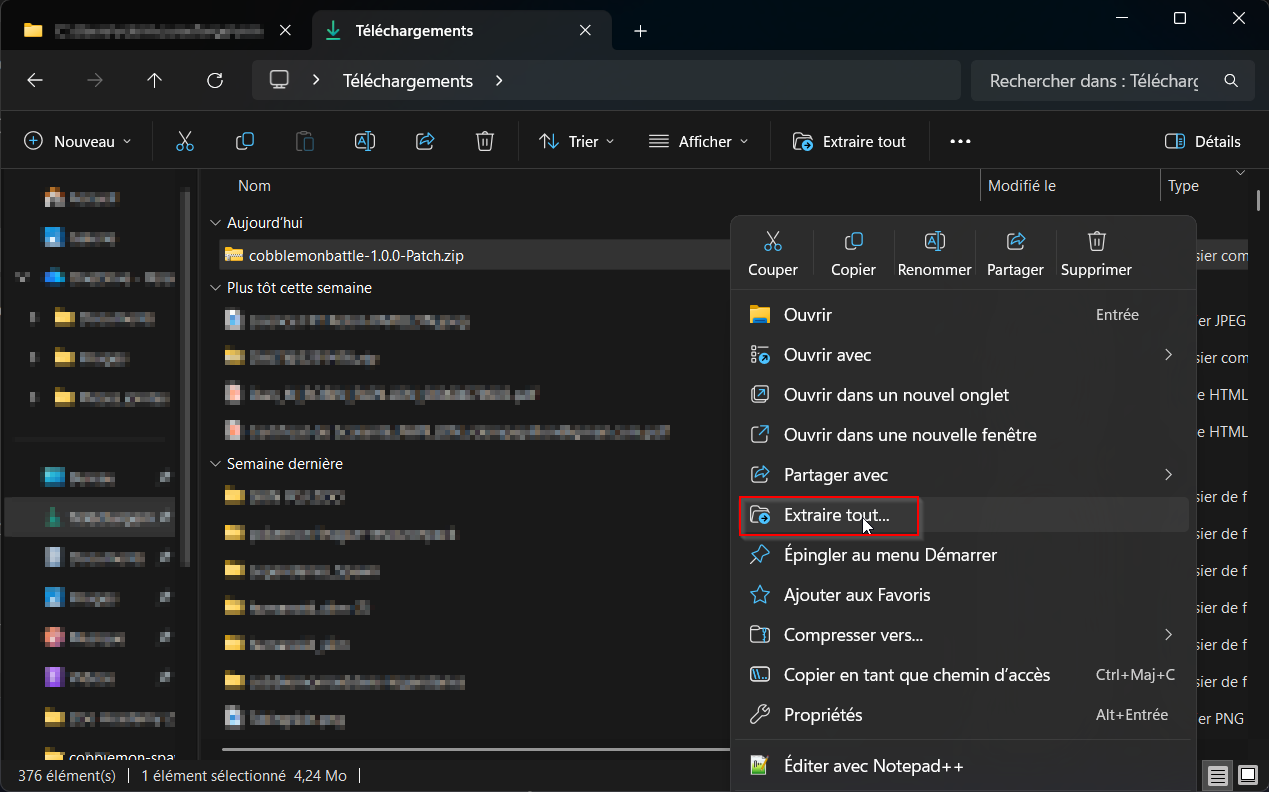
Task: Collapse the Aujourd'hui group
Action: (214, 223)
